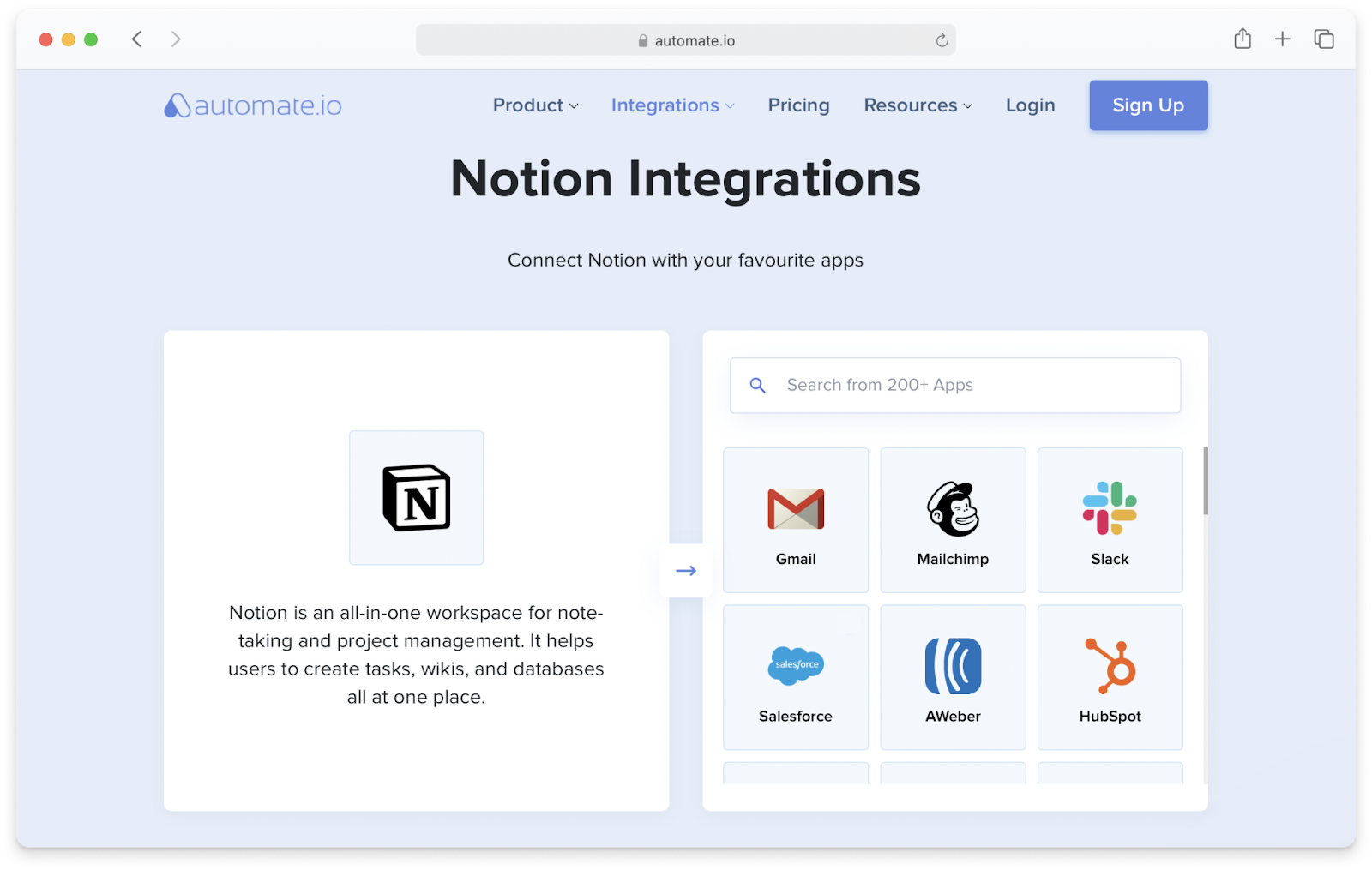The width and height of the screenshot is (1372, 870).
Task: Click the HubSpot sprocket icon
Action: point(1110,666)
